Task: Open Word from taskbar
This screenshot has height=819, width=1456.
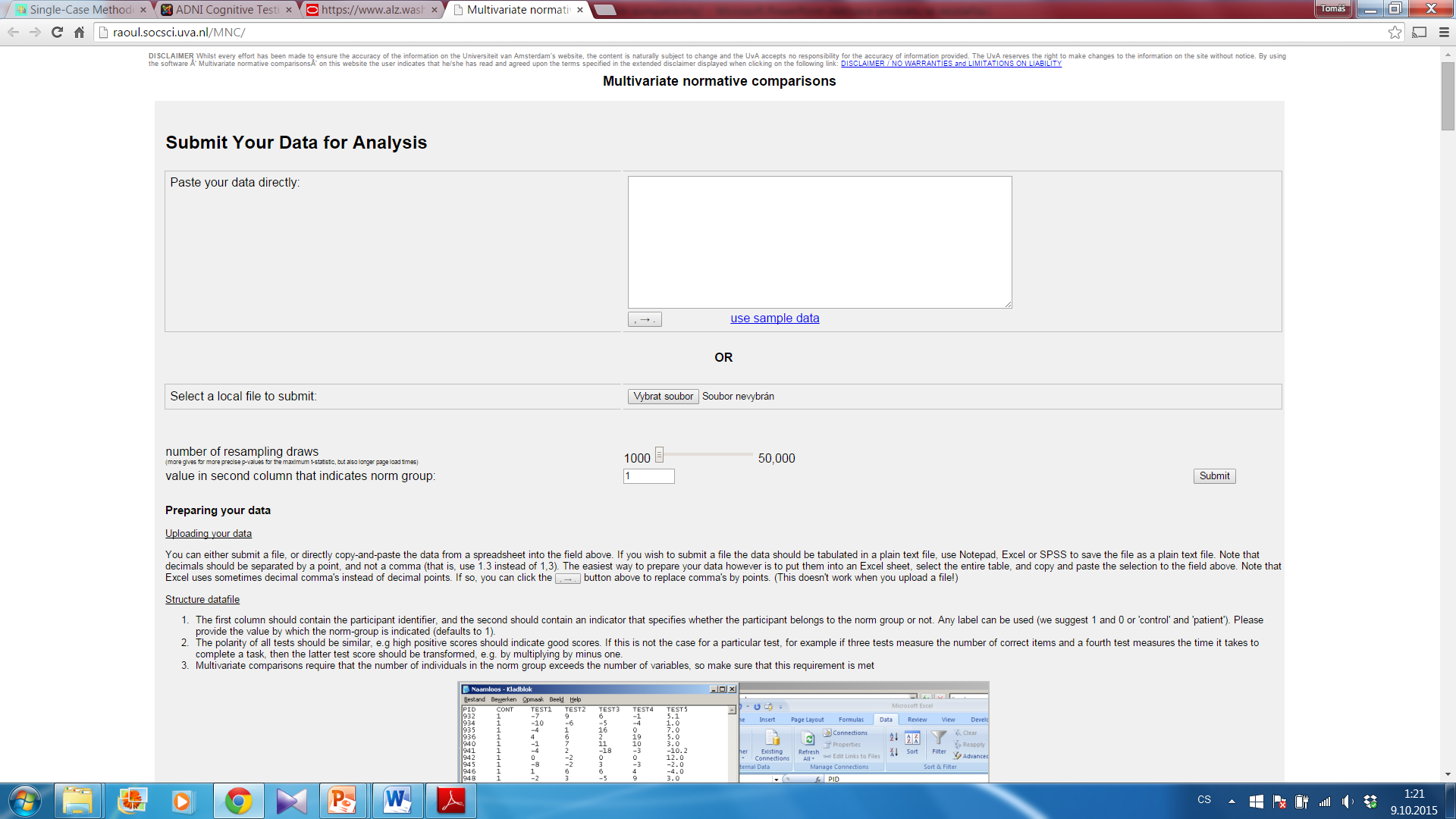Action: tap(397, 801)
